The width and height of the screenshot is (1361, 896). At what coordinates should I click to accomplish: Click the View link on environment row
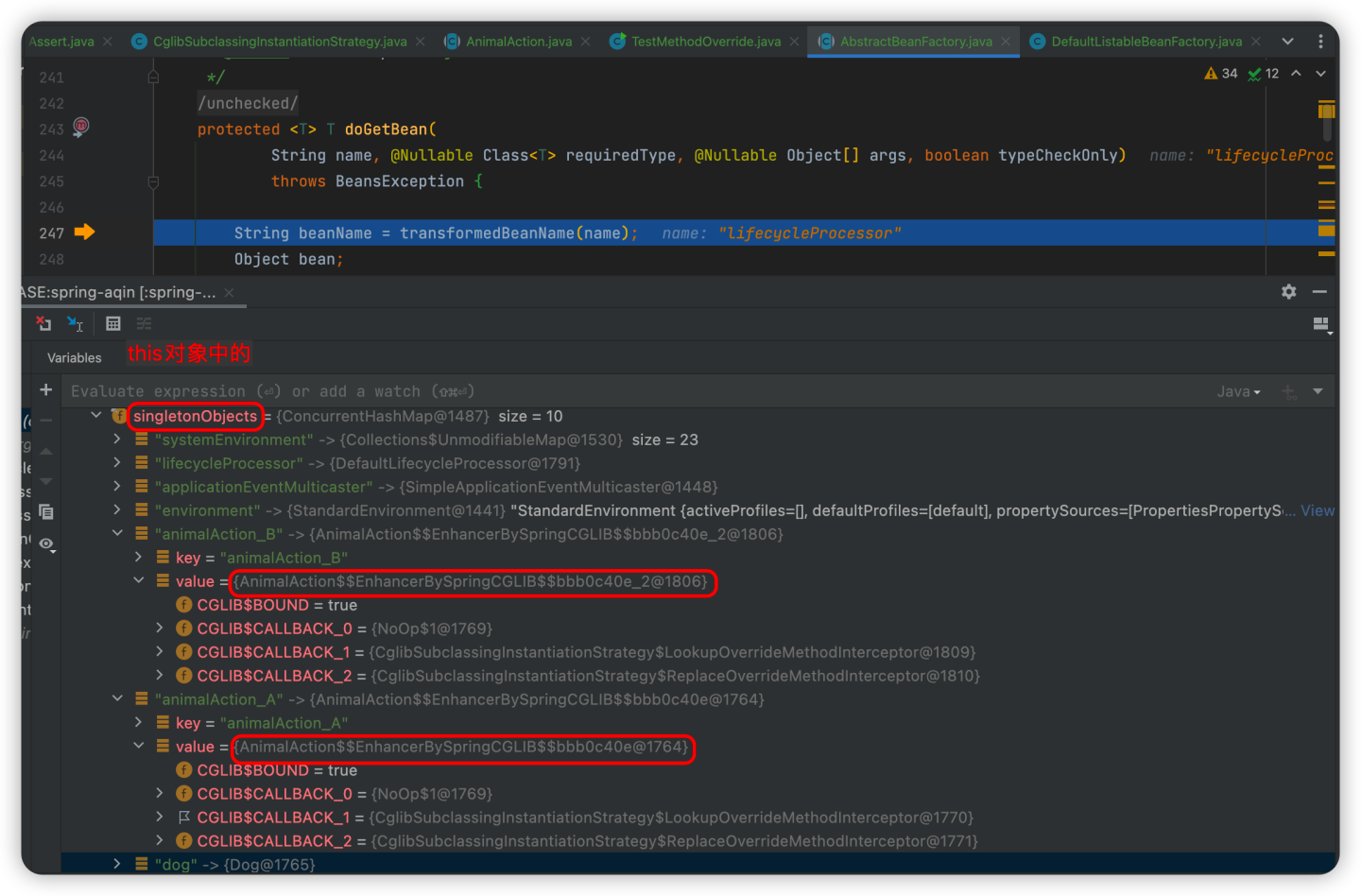point(1318,510)
